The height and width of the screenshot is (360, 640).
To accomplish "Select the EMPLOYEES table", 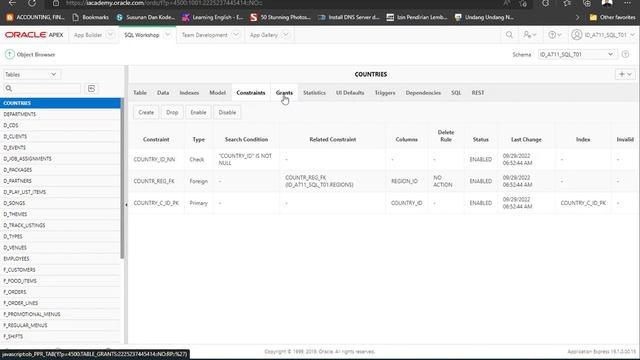I will click(x=60, y=259).
